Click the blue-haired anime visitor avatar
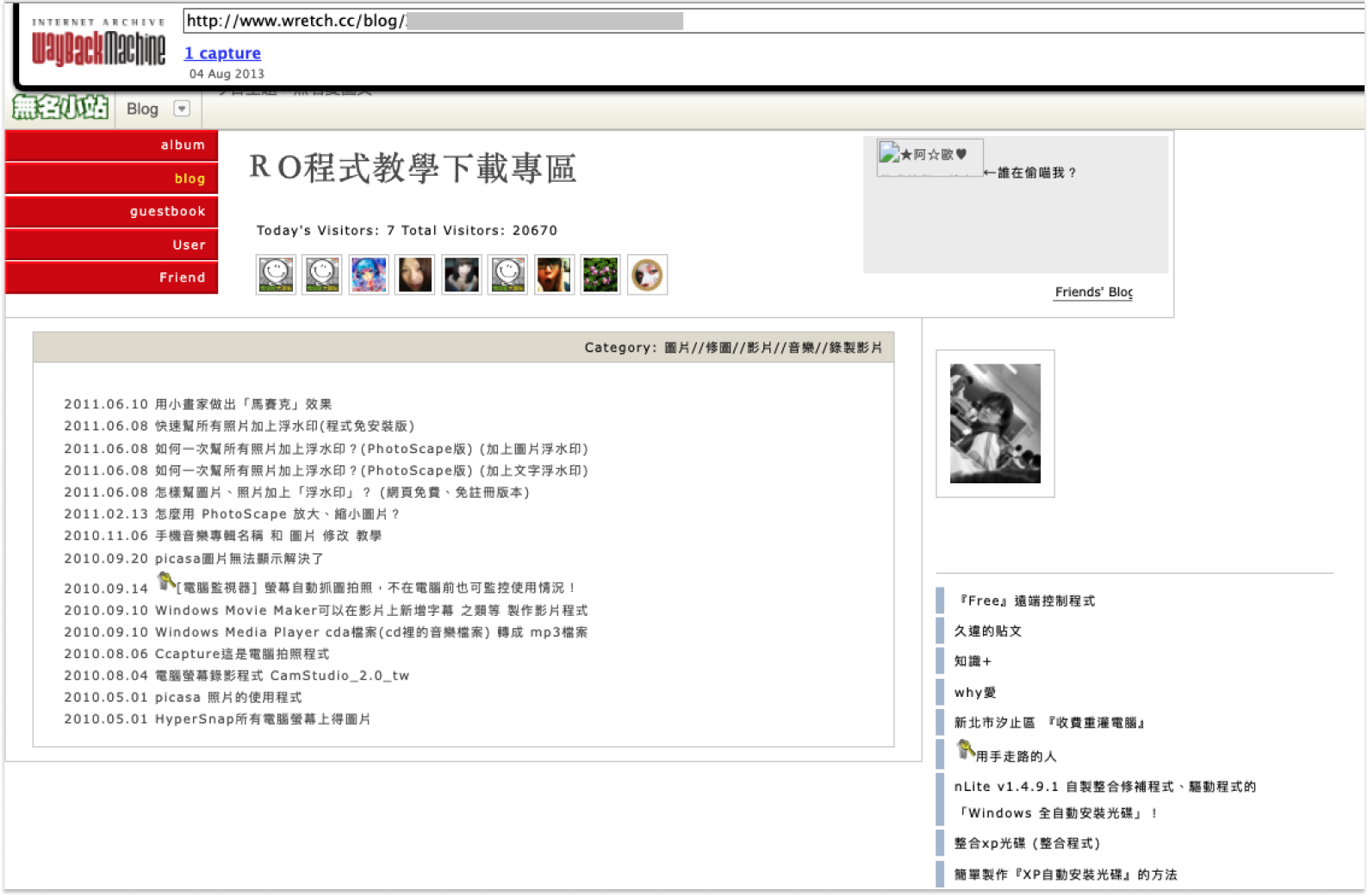This screenshot has width=1368, height=896. point(369,275)
